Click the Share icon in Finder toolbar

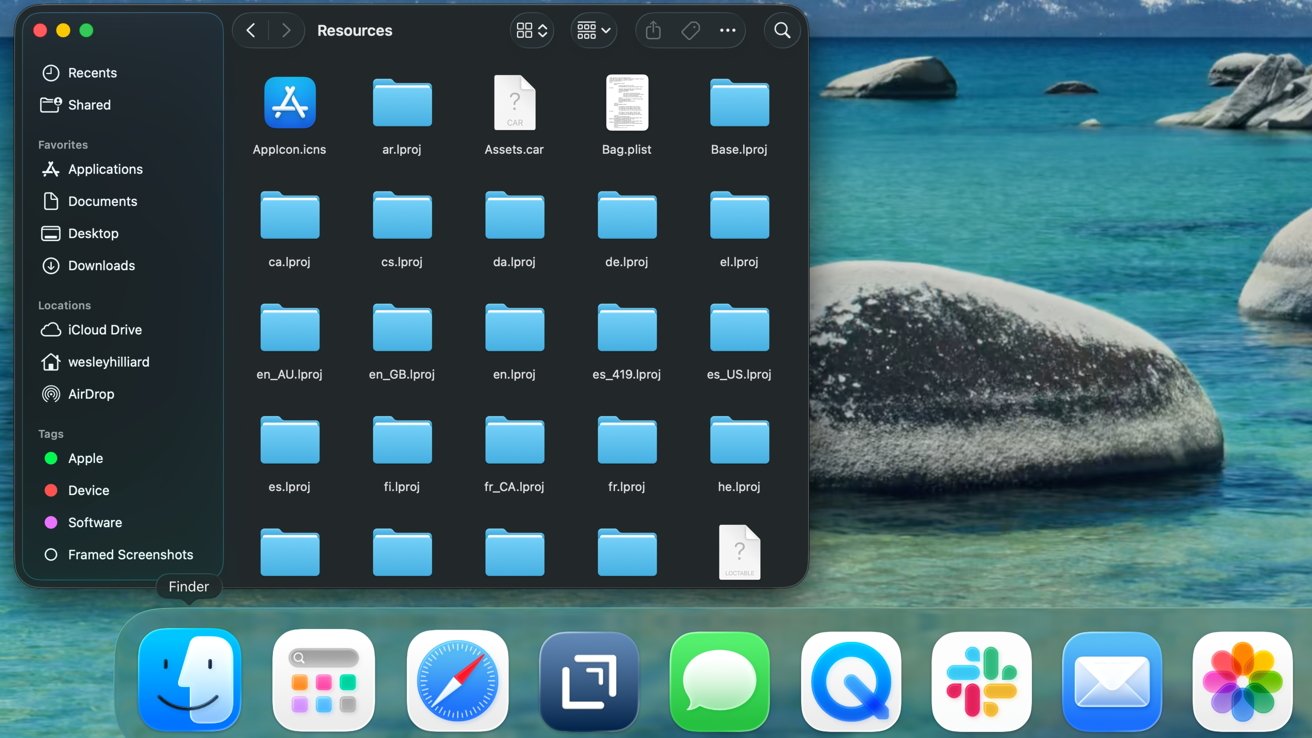point(653,31)
